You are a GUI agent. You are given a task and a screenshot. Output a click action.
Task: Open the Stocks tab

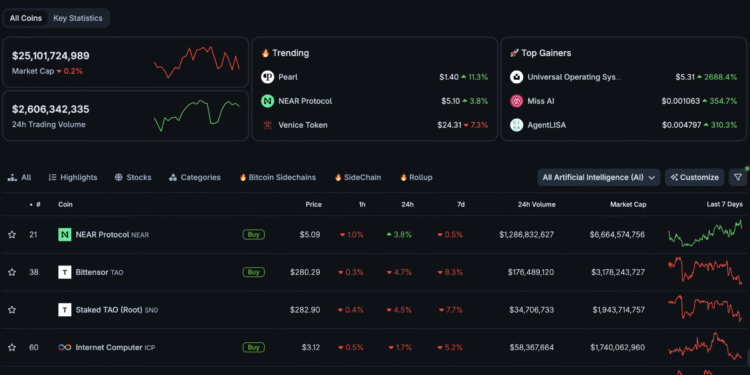tap(133, 177)
